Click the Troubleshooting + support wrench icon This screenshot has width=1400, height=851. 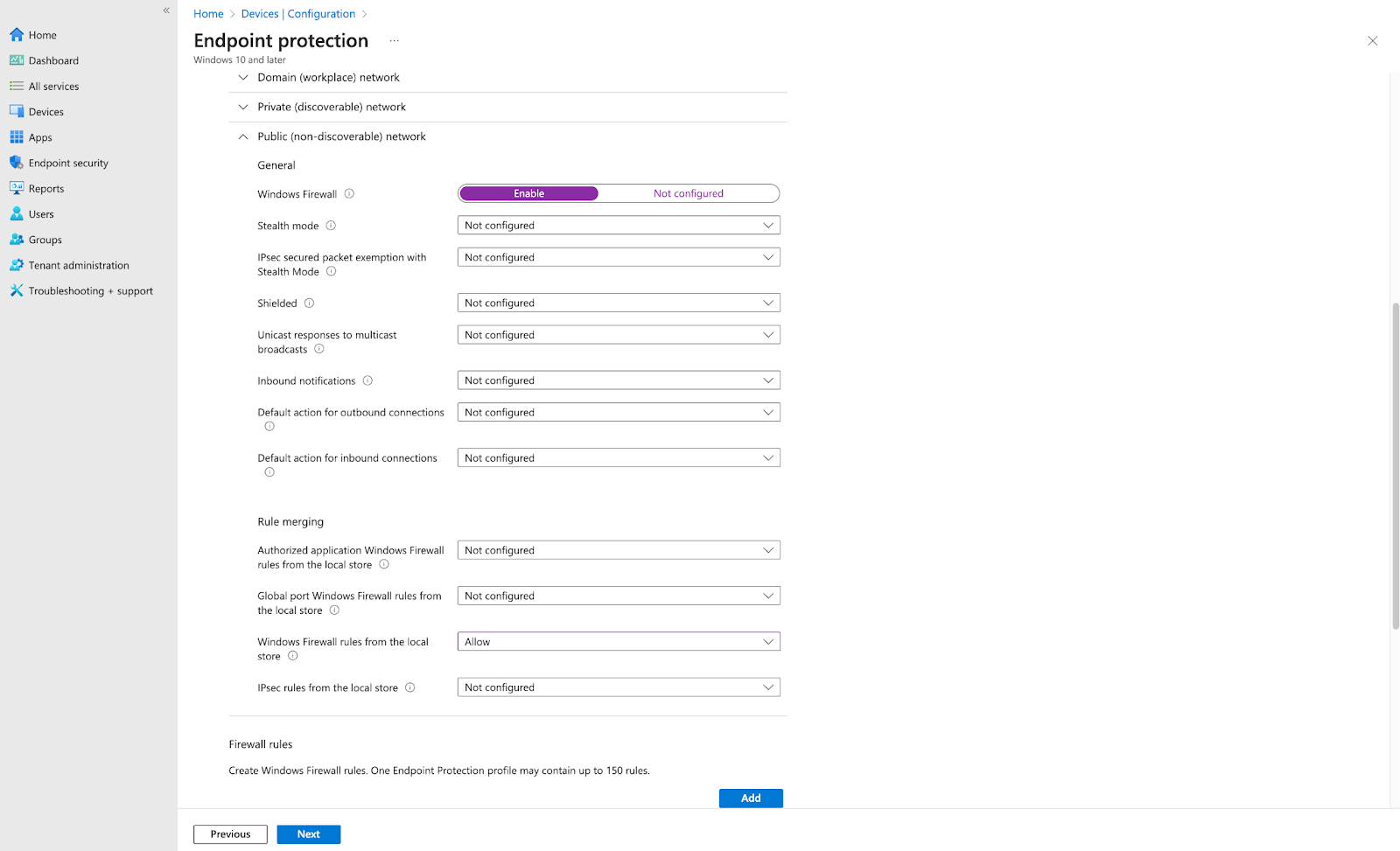(x=17, y=290)
